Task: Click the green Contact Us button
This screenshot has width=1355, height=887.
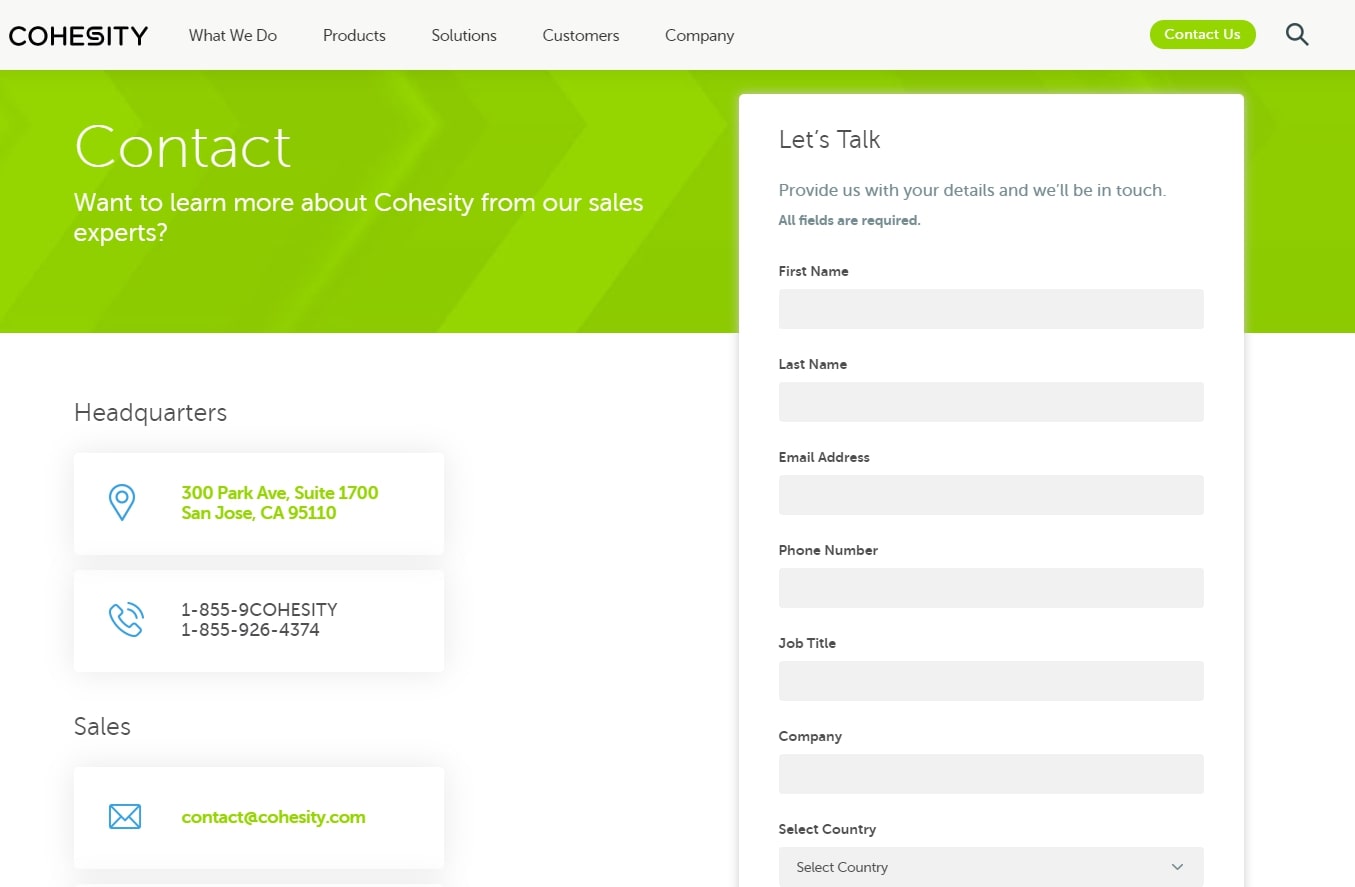Action: (1202, 34)
